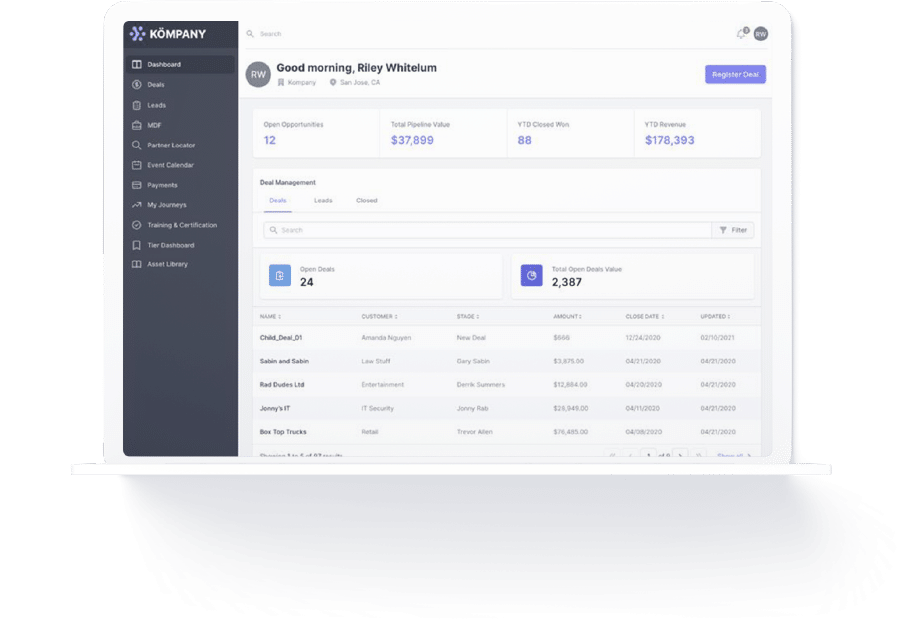
Task: Sort table by Close Date column
Action: (x=645, y=317)
